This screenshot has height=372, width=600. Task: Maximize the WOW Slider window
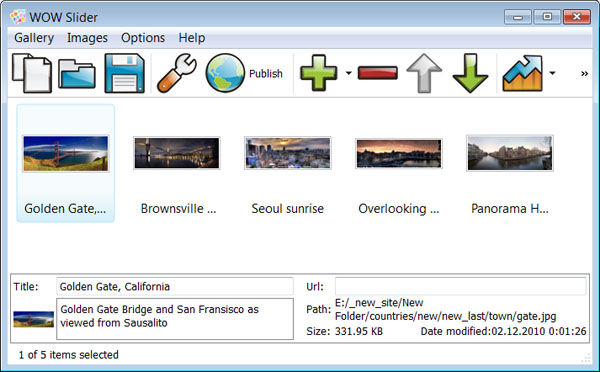point(547,17)
